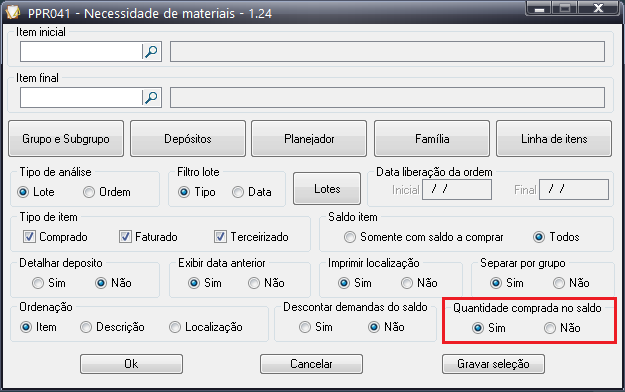Close the PPR041 window

click(x=598, y=8)
